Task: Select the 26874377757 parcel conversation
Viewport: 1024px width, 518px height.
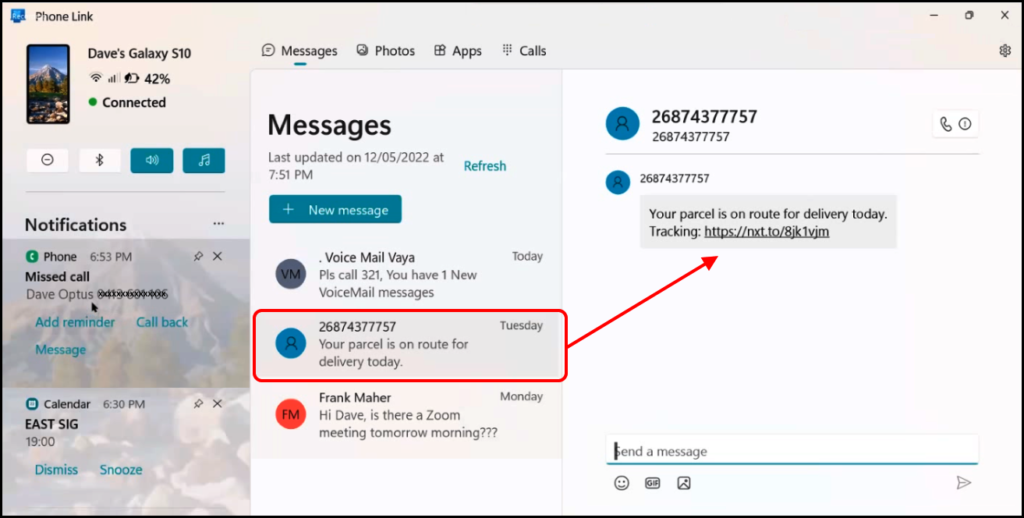Action: pyautogui.click(x=409, y=344)
